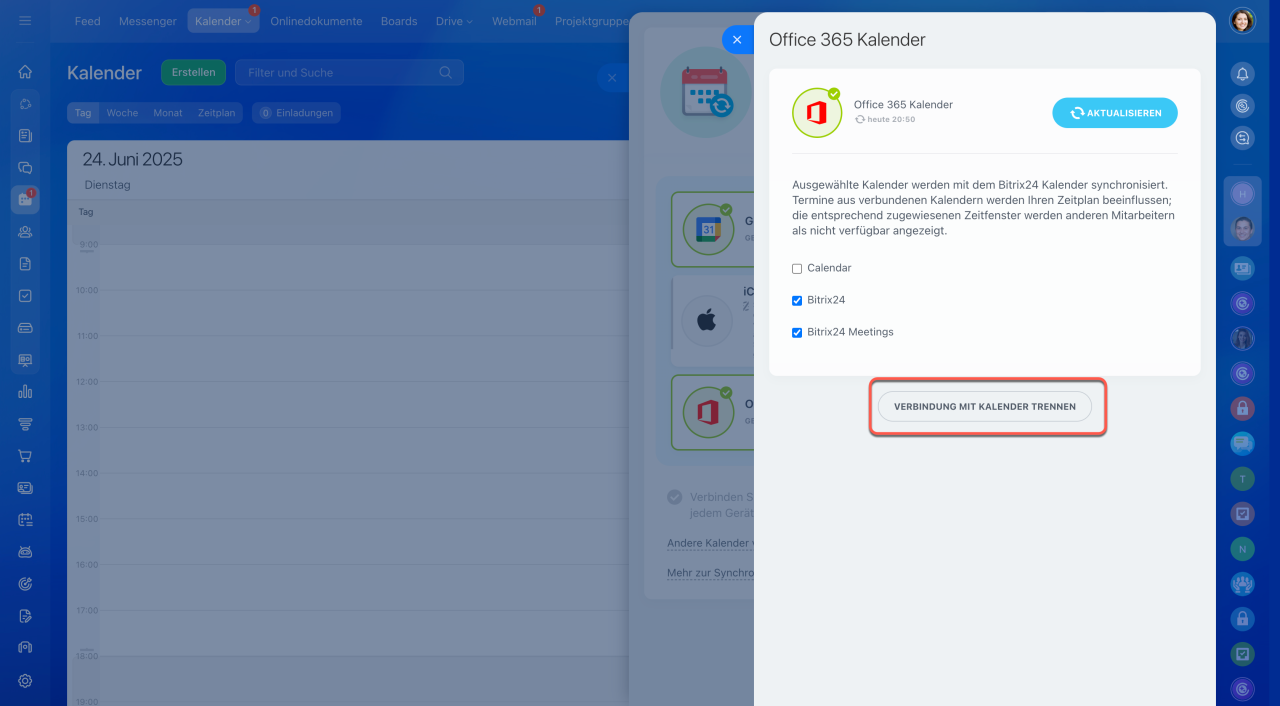Uncheck the Bitrix24 Meetings checkbox

coord(797,332)
